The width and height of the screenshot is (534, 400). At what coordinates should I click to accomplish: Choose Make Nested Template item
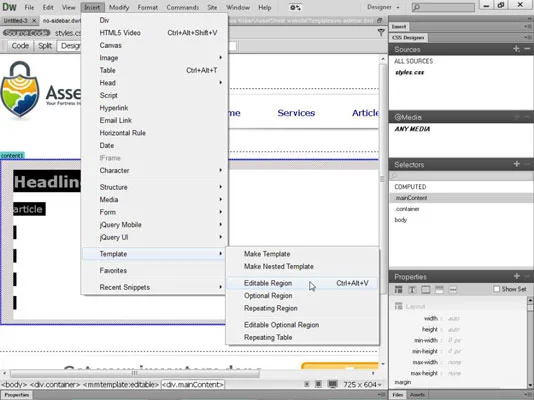point(302,267)
